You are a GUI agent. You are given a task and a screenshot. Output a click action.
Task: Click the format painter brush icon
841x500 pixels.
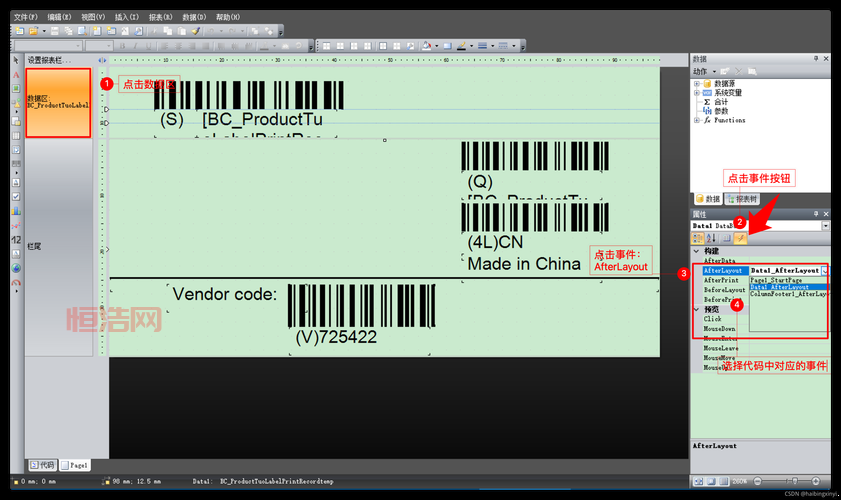coord(196,31)
